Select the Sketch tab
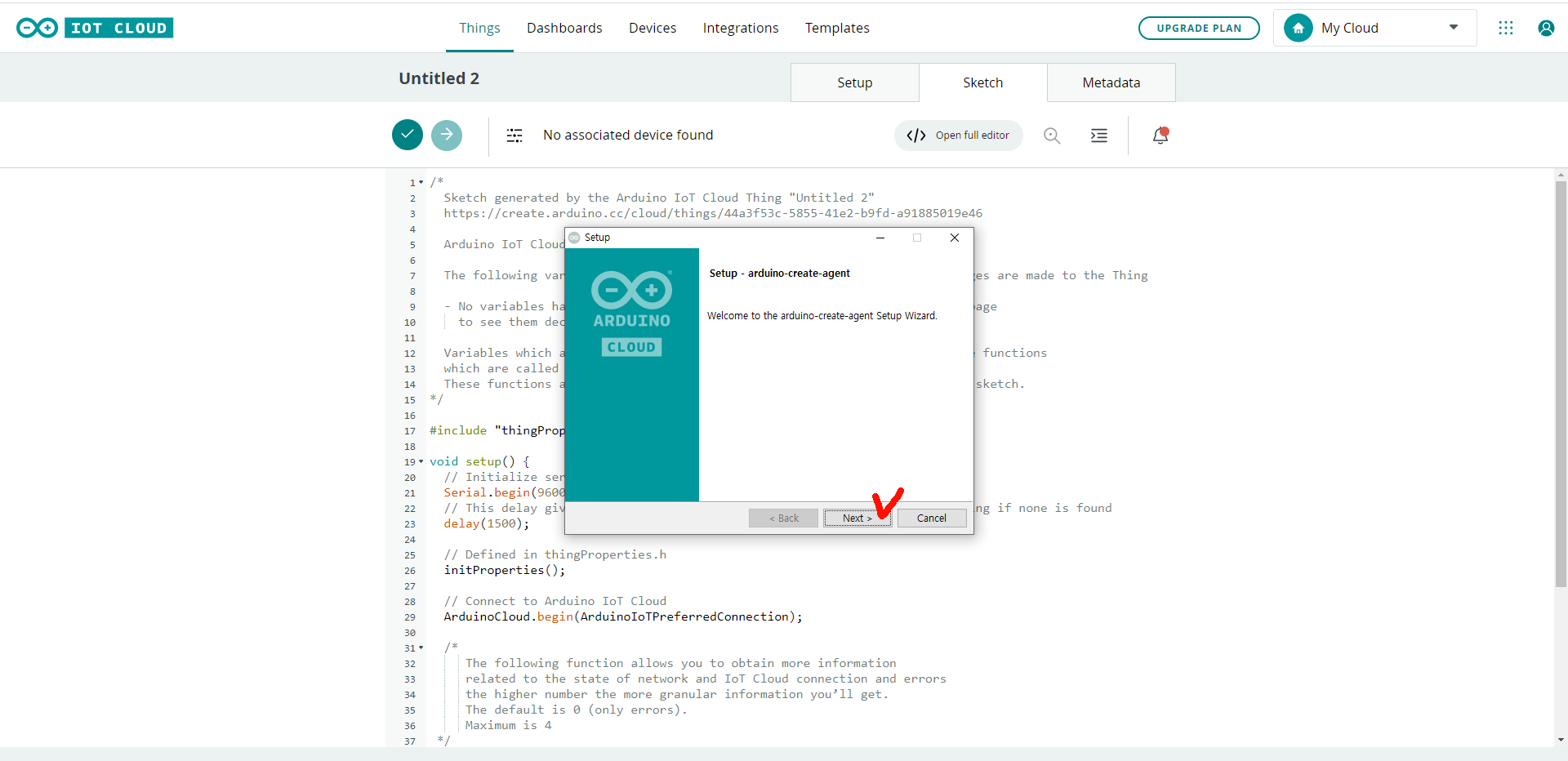The image size is (1568, 761). [983, 82]
